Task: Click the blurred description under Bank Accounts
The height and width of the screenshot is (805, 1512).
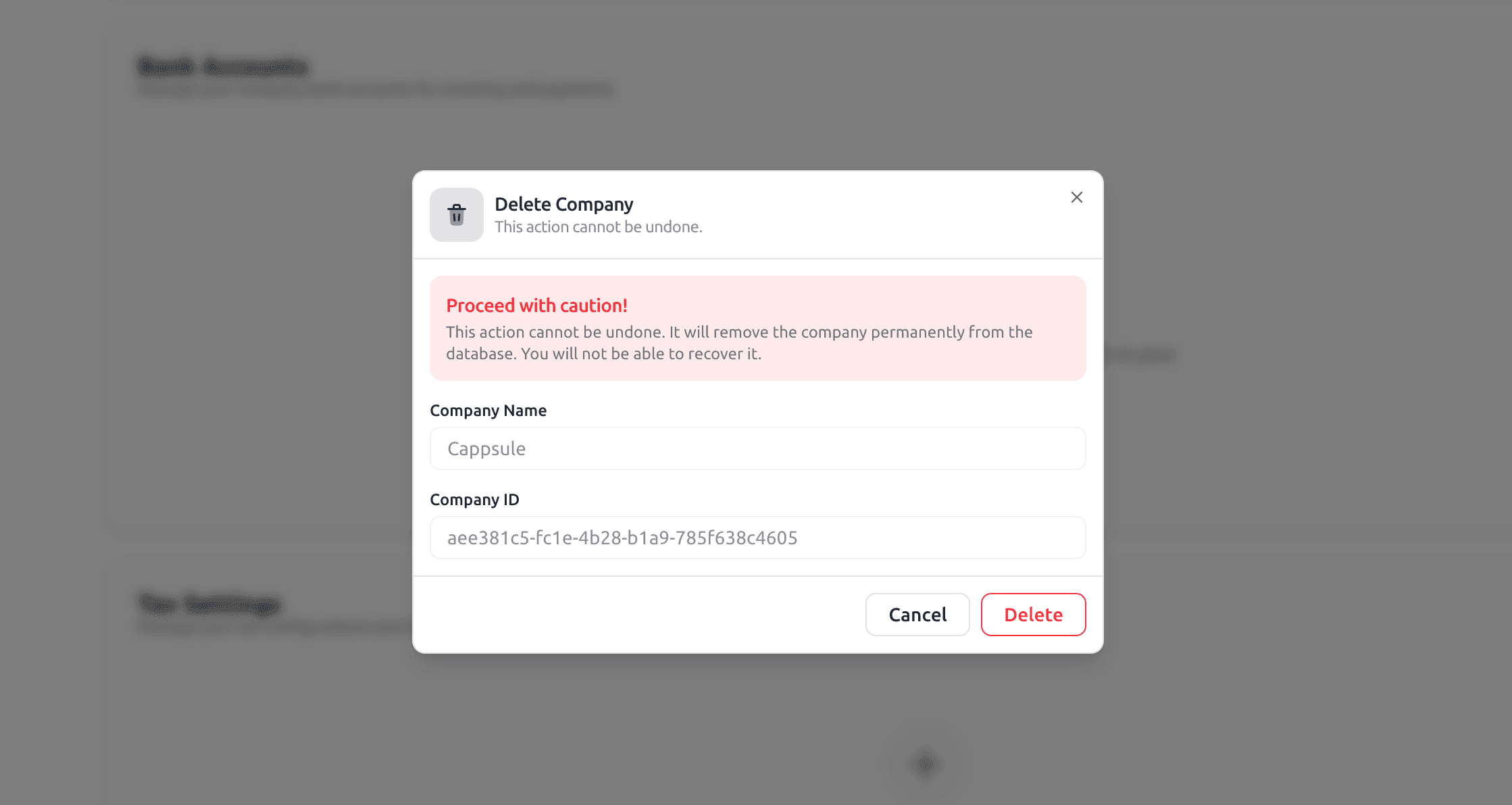Action: click(x=374, y=90)
